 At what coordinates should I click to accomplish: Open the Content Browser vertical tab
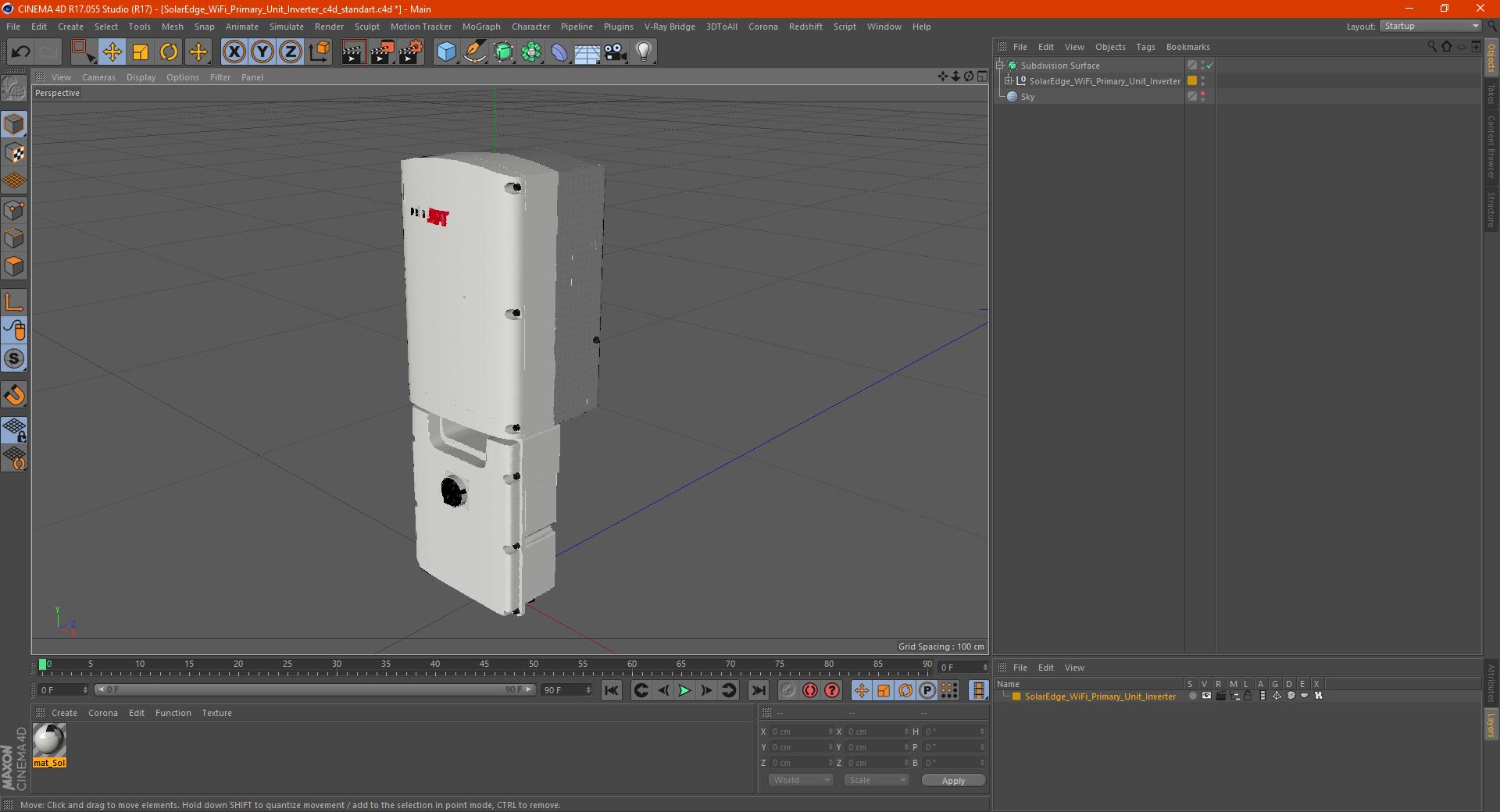point(1491,147)
